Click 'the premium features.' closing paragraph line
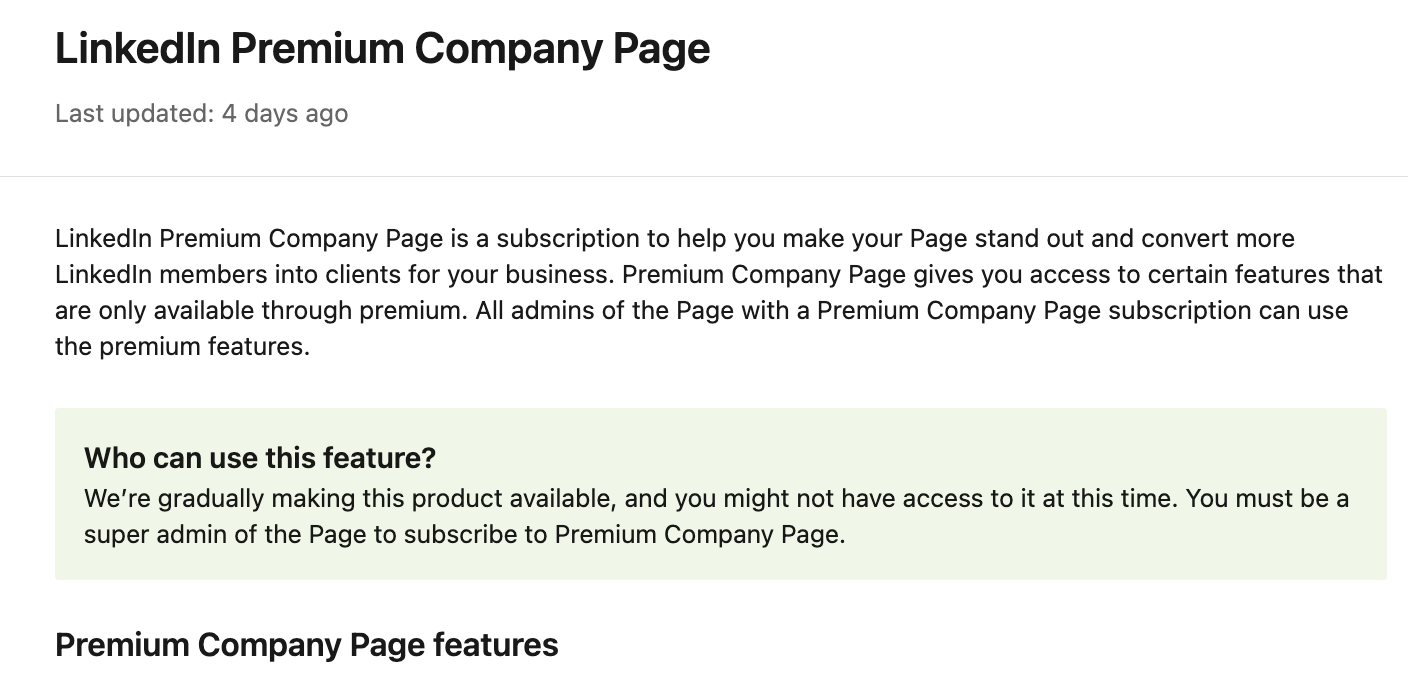The image size is (1408, 692). click(183, 348)
